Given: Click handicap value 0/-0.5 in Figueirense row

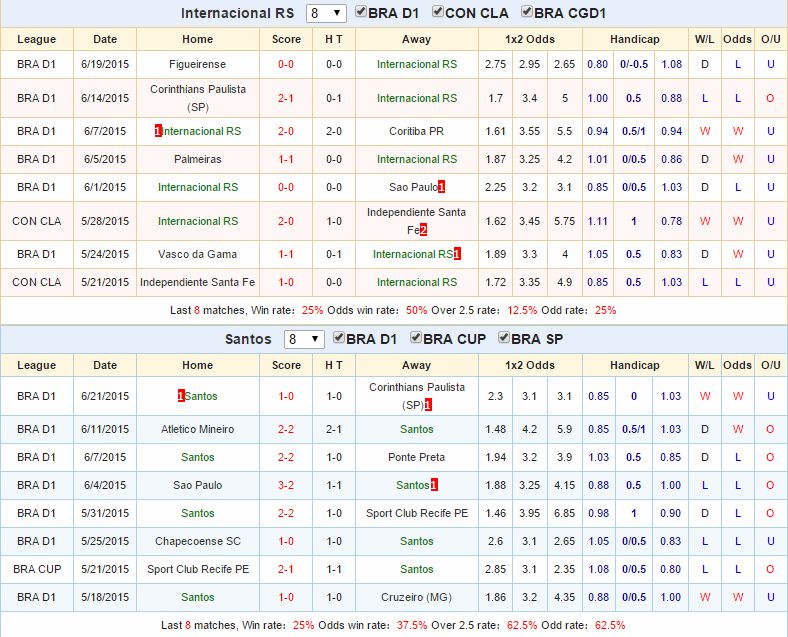Looking at the screenshot, I should (x=634, y=64).
